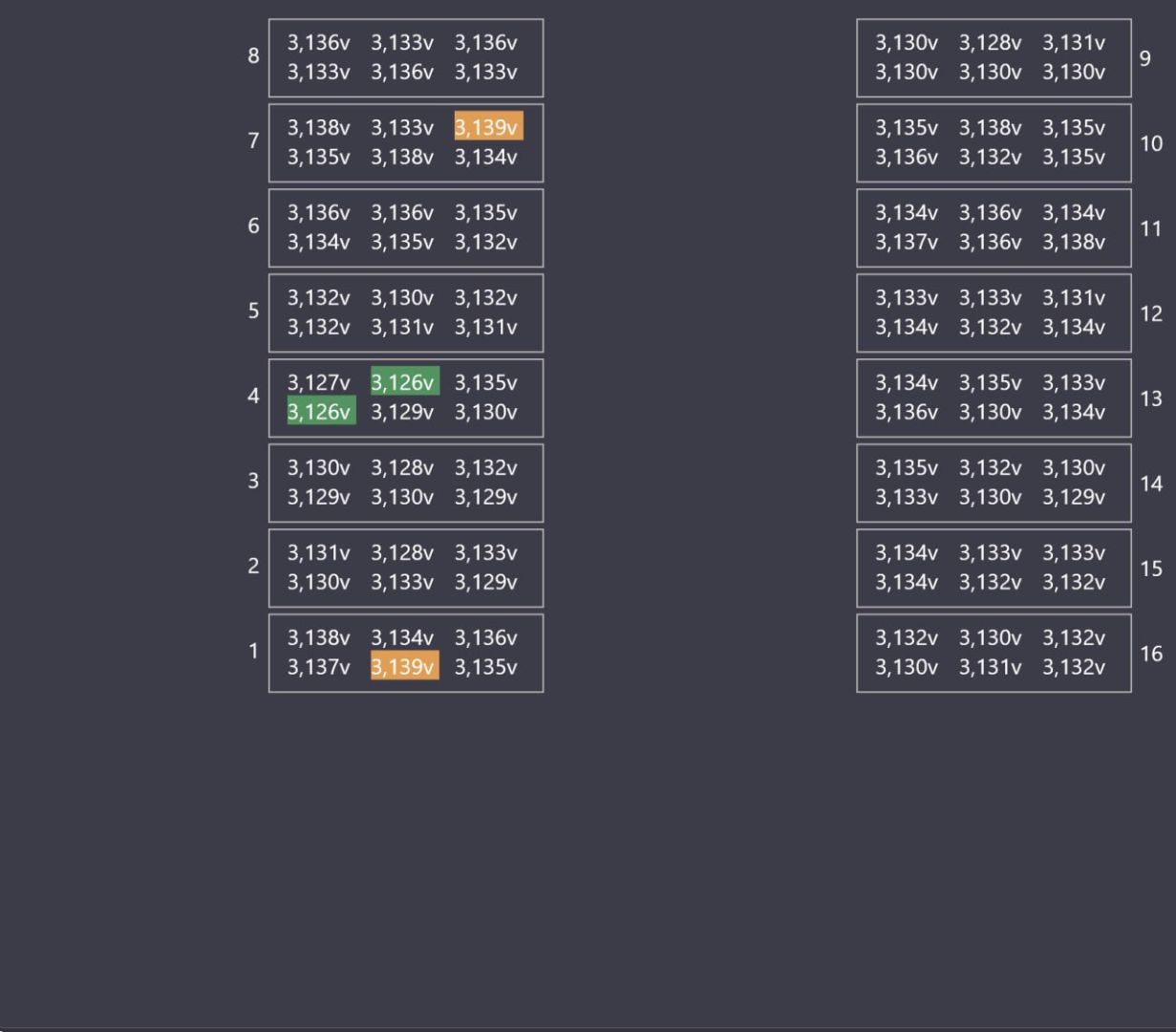Click the 3,138v cell in module 11
Viewport: 1176px width, 1032px height.
coord(1074,242)
